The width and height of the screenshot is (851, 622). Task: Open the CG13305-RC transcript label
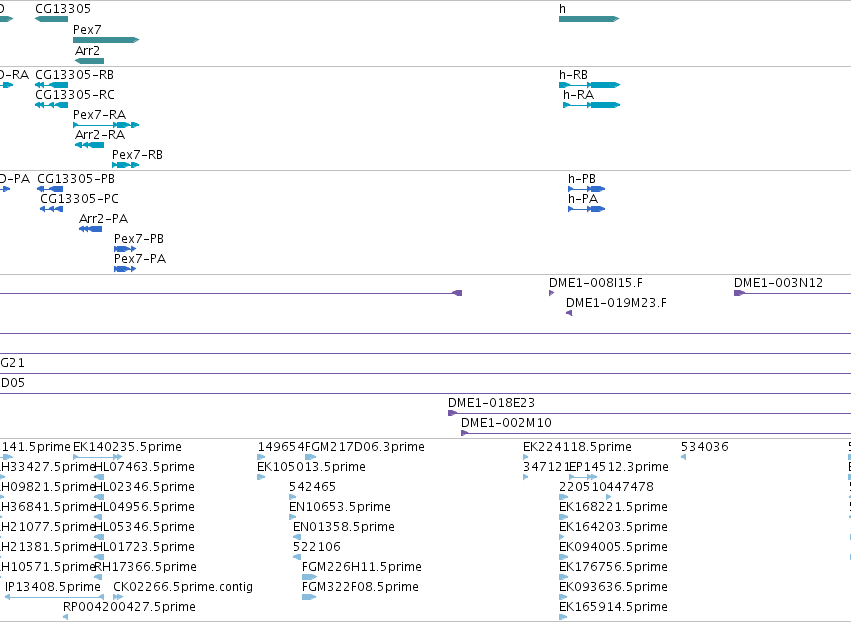75,95
